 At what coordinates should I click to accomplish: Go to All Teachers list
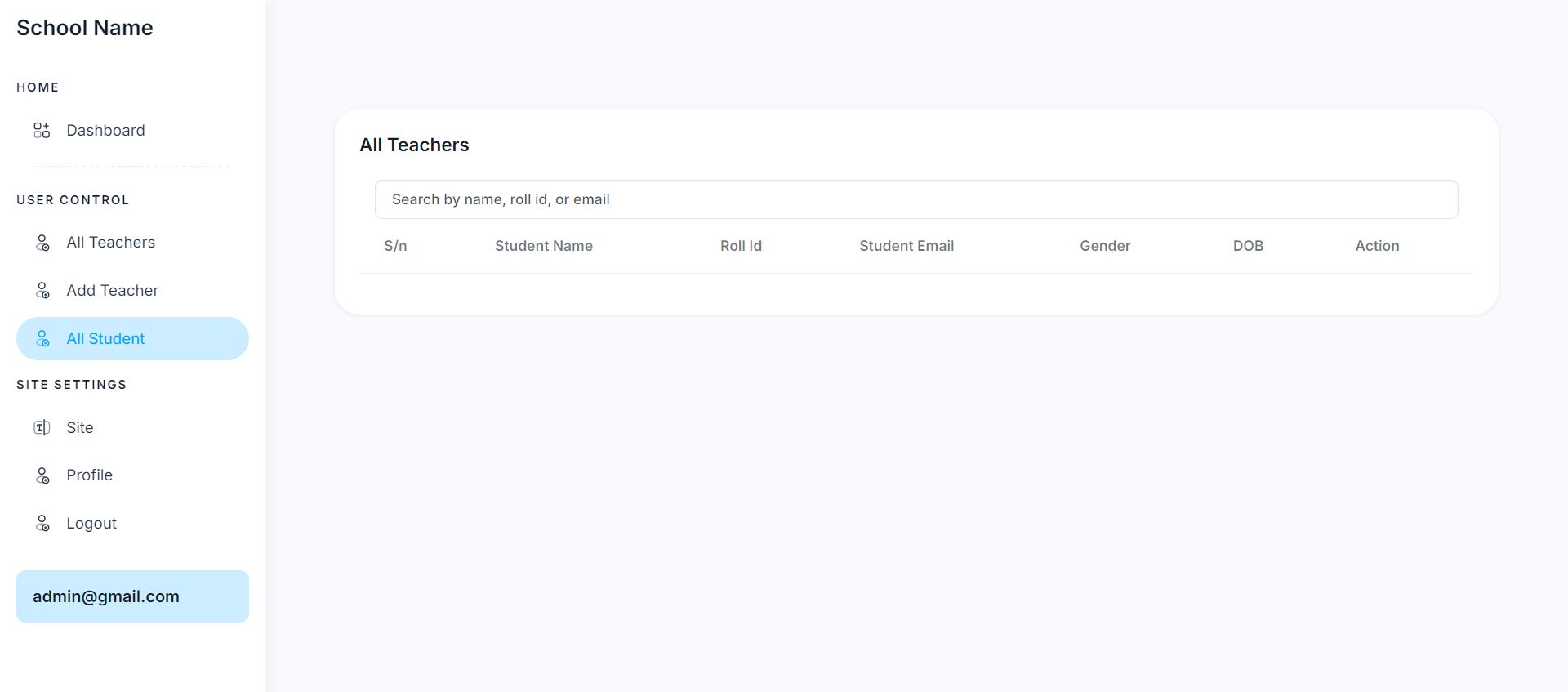[110, 243]
